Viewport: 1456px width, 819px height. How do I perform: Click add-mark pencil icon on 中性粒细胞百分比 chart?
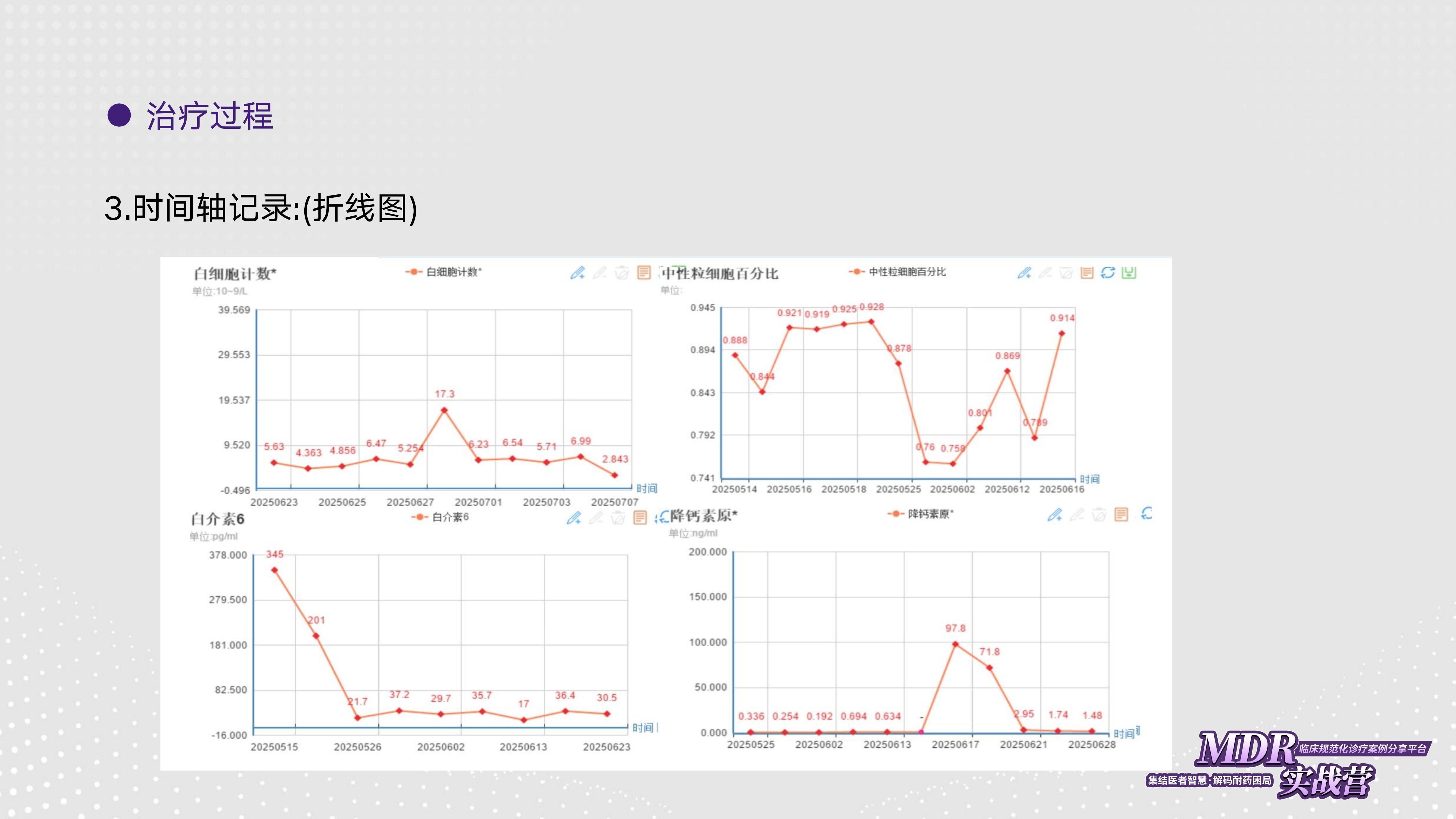[x=1024, y=273]
